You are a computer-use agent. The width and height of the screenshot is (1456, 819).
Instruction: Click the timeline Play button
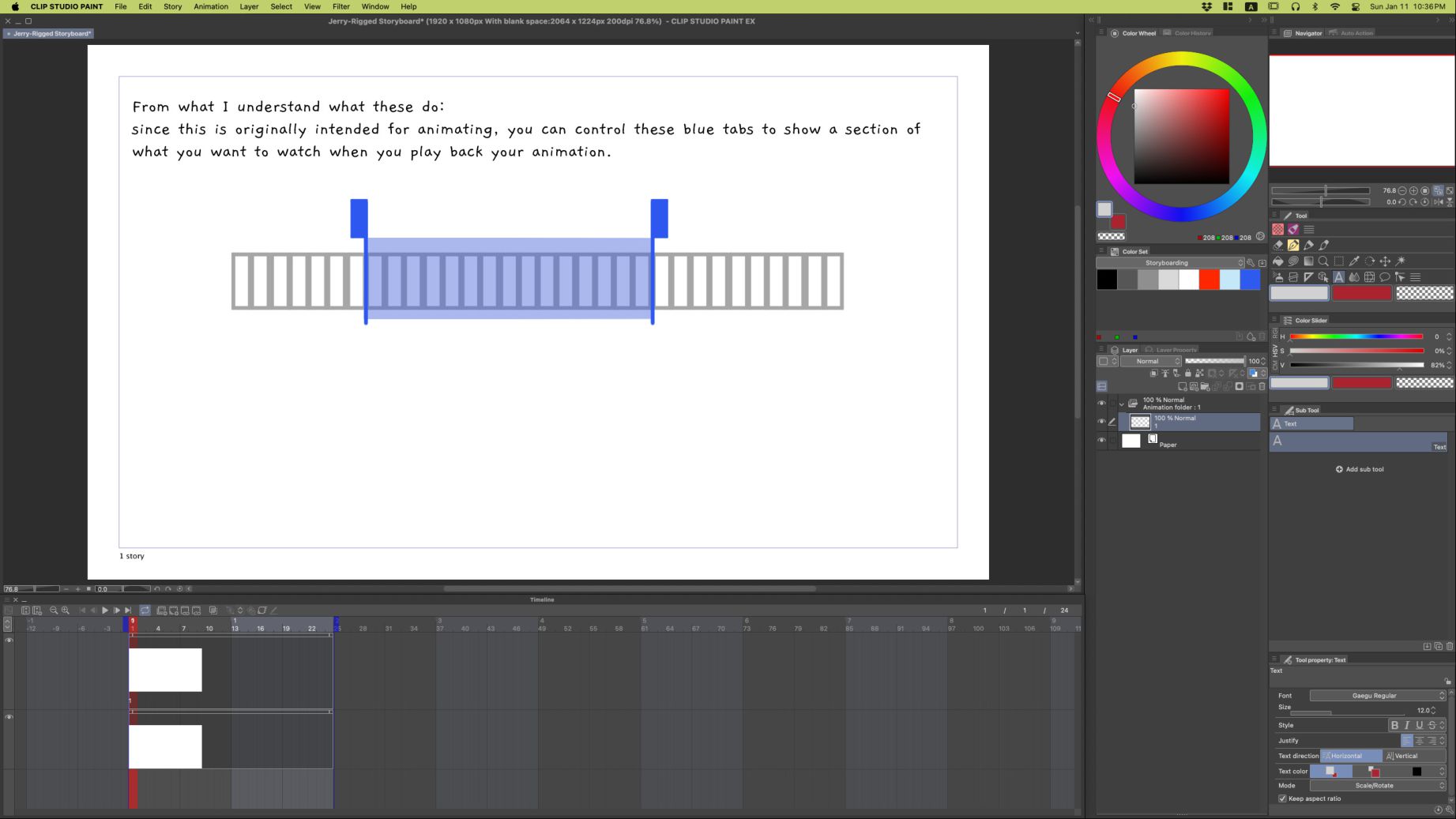(104, 610)
